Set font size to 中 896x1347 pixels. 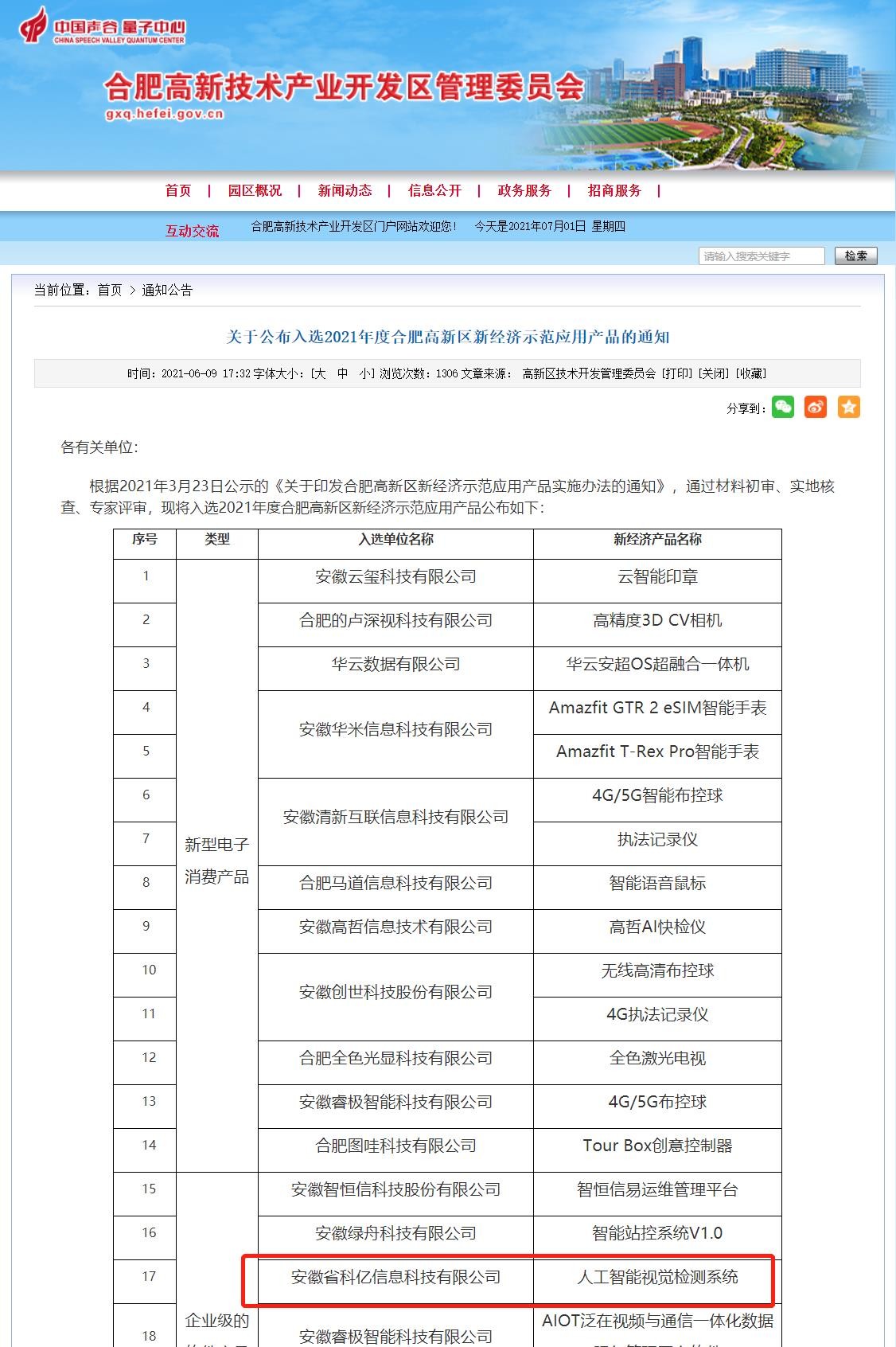(x=342, y=373)
